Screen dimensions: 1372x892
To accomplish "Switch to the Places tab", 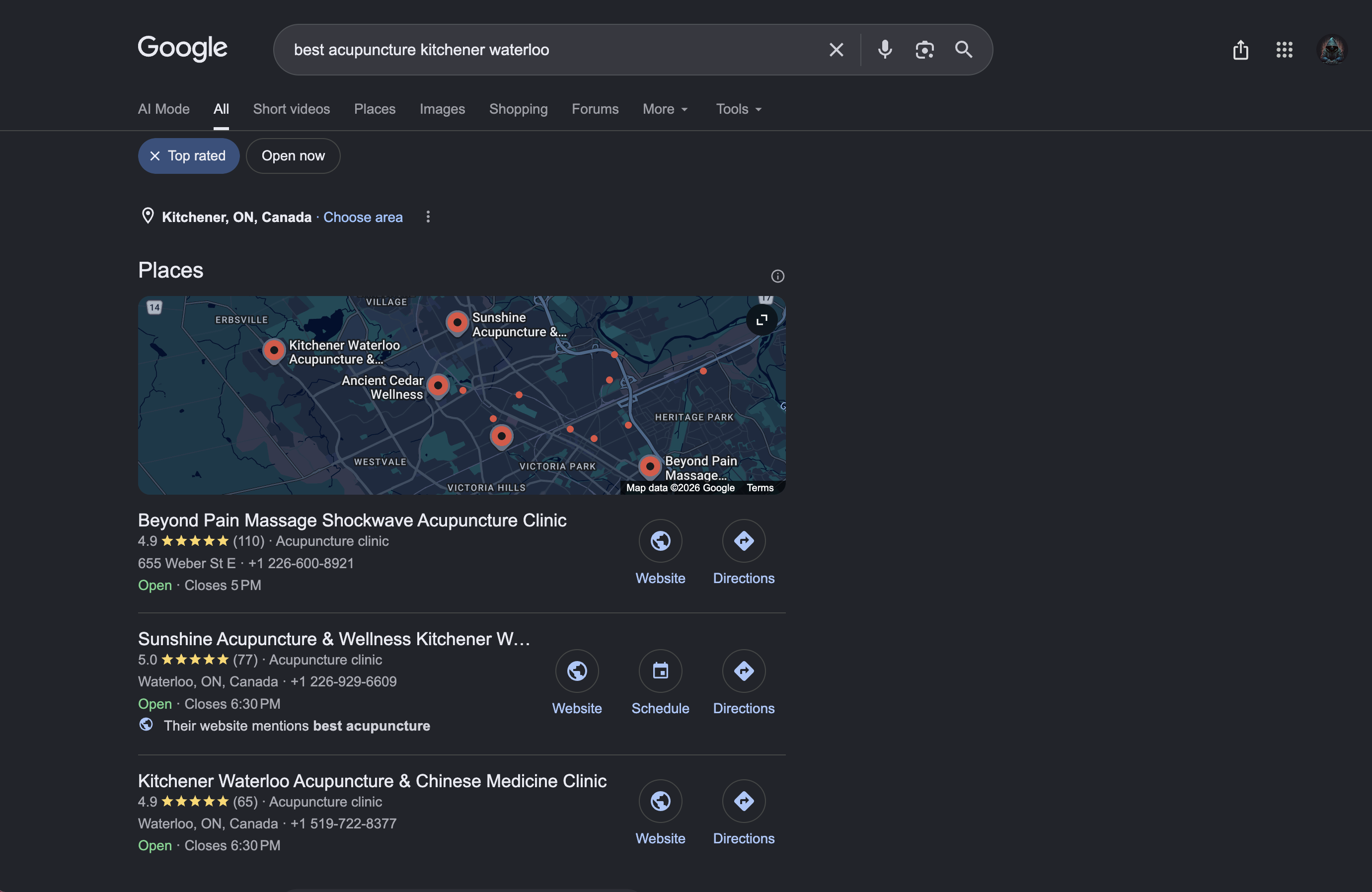I will 375,109.
